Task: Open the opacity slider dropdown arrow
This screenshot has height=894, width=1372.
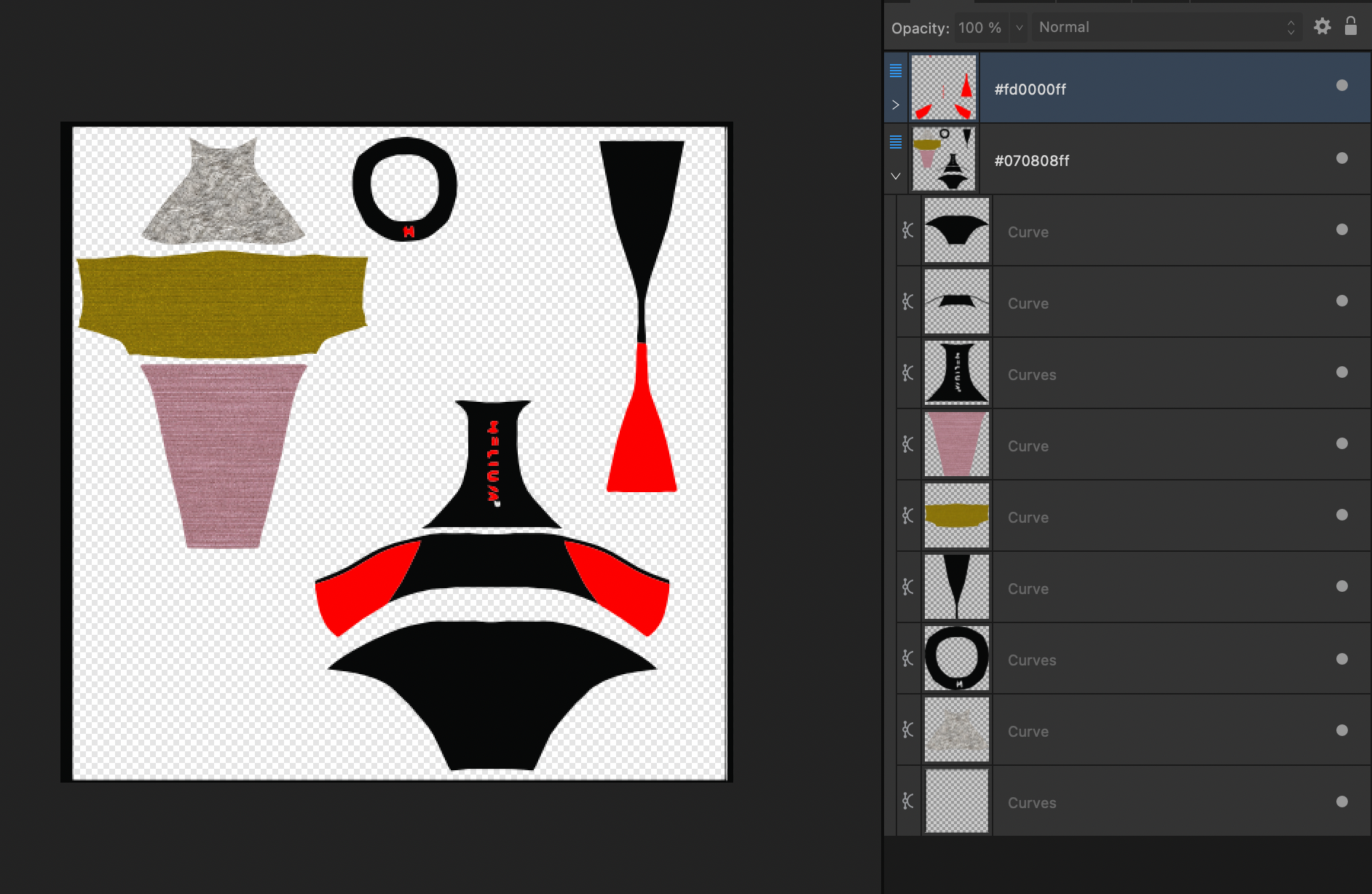Action: [1019, 28]
